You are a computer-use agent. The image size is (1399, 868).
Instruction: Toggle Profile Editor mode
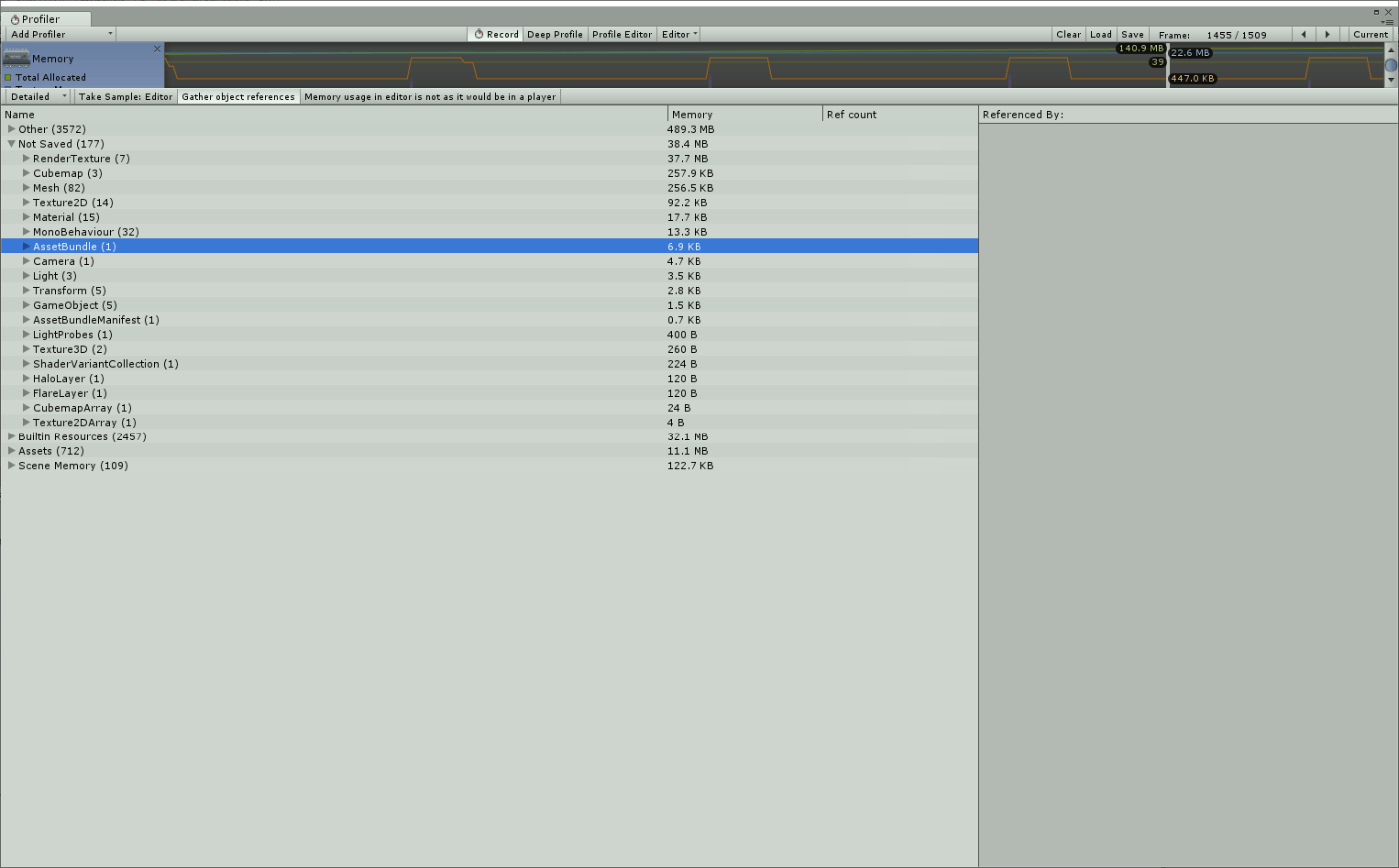(x=622, y=34)
